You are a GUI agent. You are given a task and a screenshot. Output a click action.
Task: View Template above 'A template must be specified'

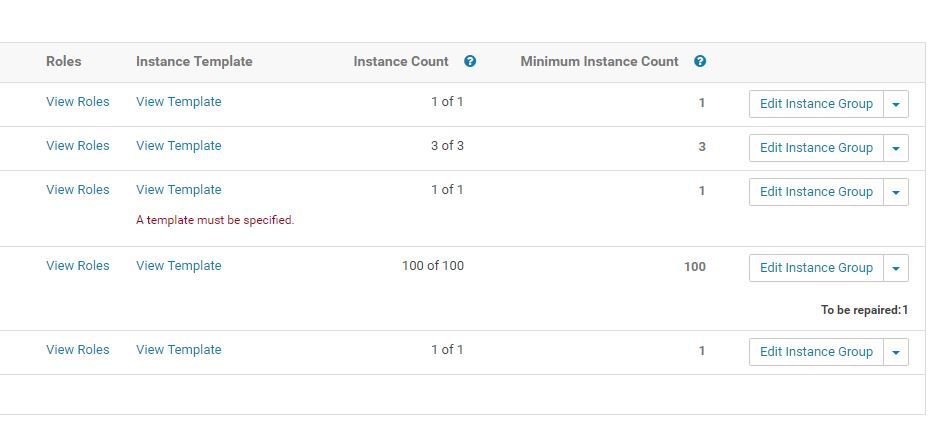point(179,190)
